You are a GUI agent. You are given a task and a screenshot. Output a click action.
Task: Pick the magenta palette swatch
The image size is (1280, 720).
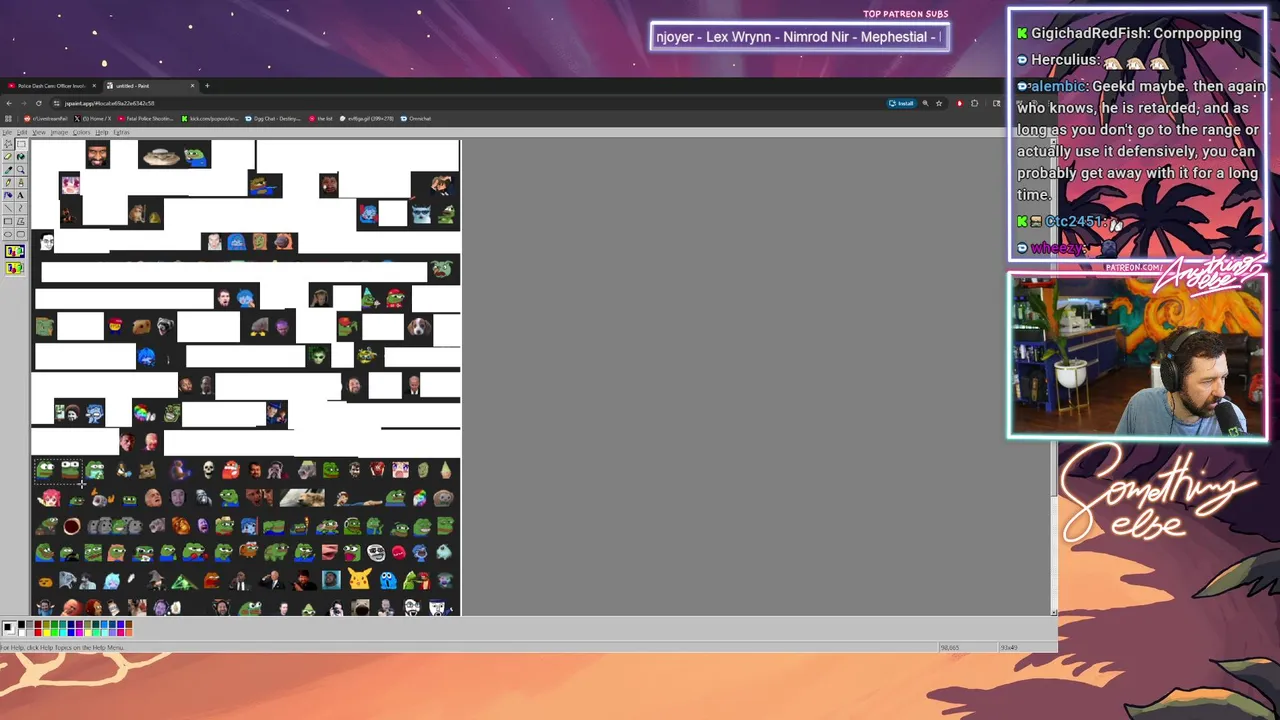(79, 633)
